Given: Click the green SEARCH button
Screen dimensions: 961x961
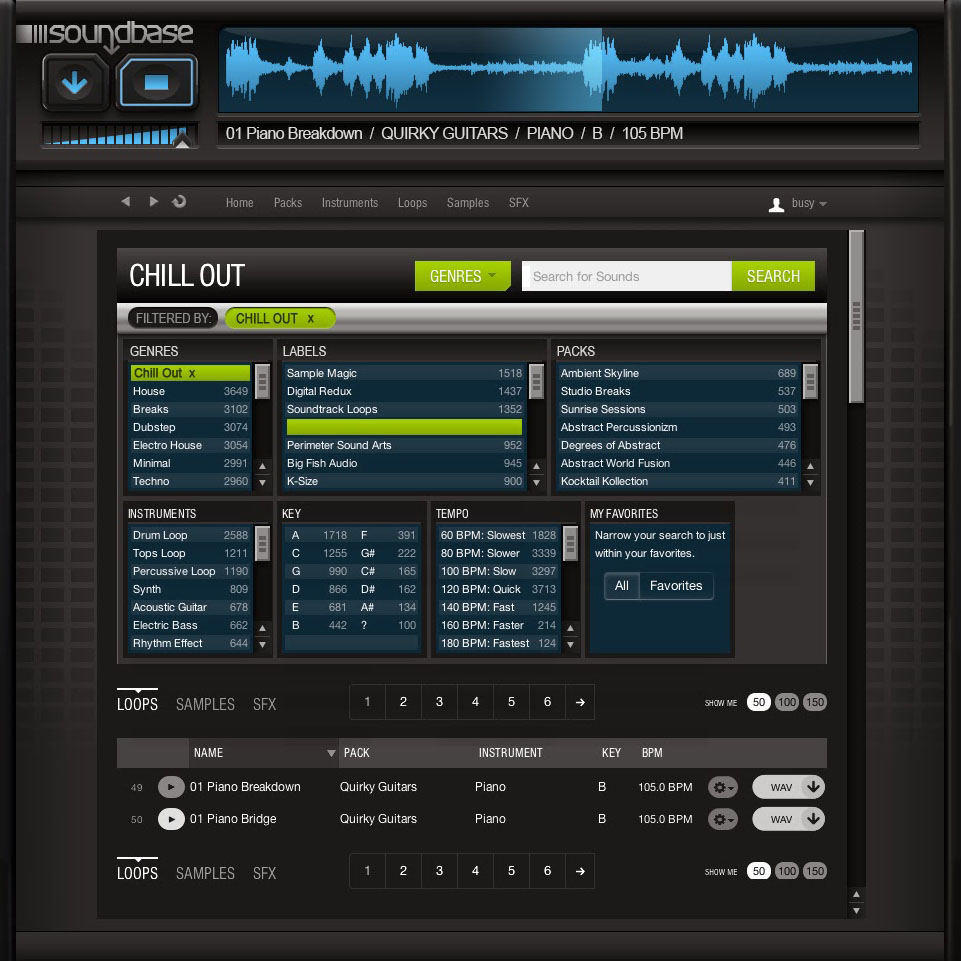Looking at the screenshot, I should coord(773,276).
